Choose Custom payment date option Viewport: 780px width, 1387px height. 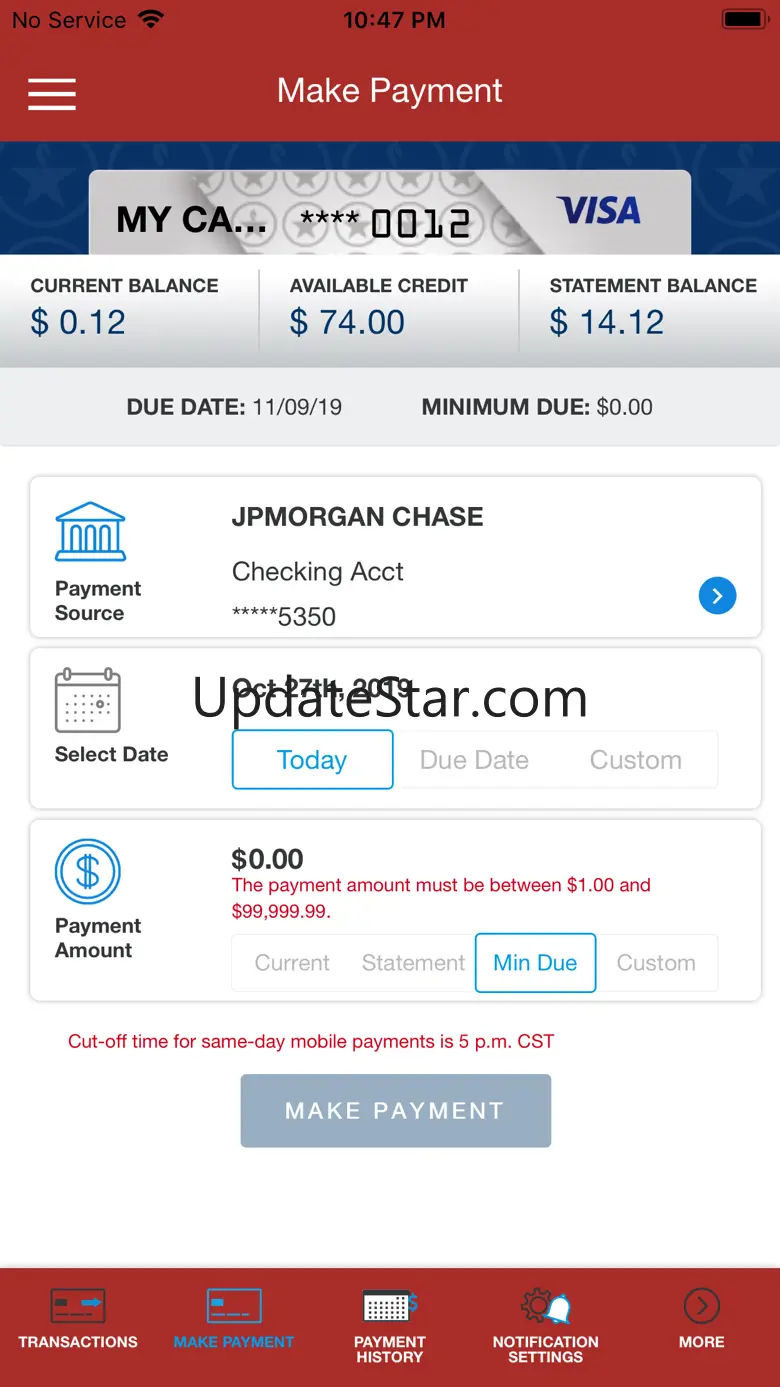coord(636,760)
